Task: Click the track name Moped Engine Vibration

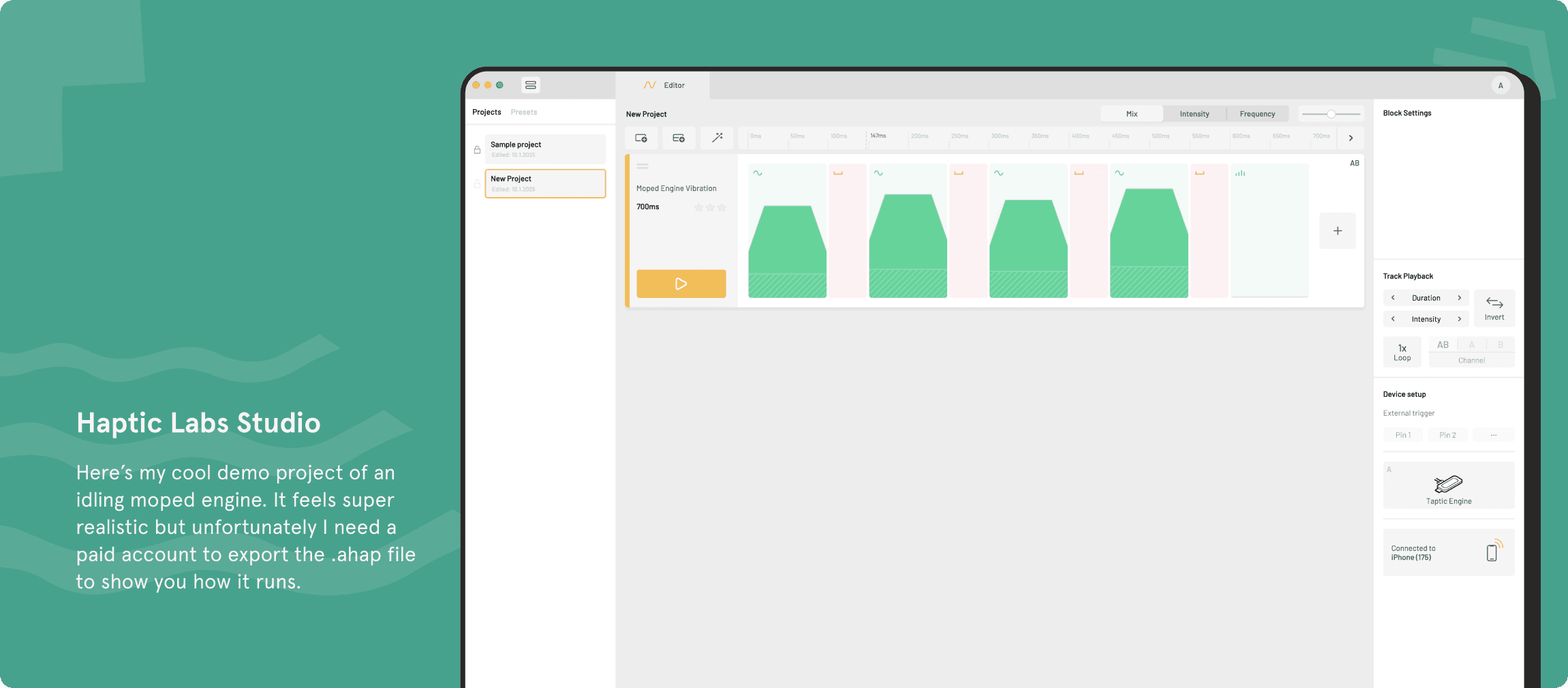Action: point(676,188)
